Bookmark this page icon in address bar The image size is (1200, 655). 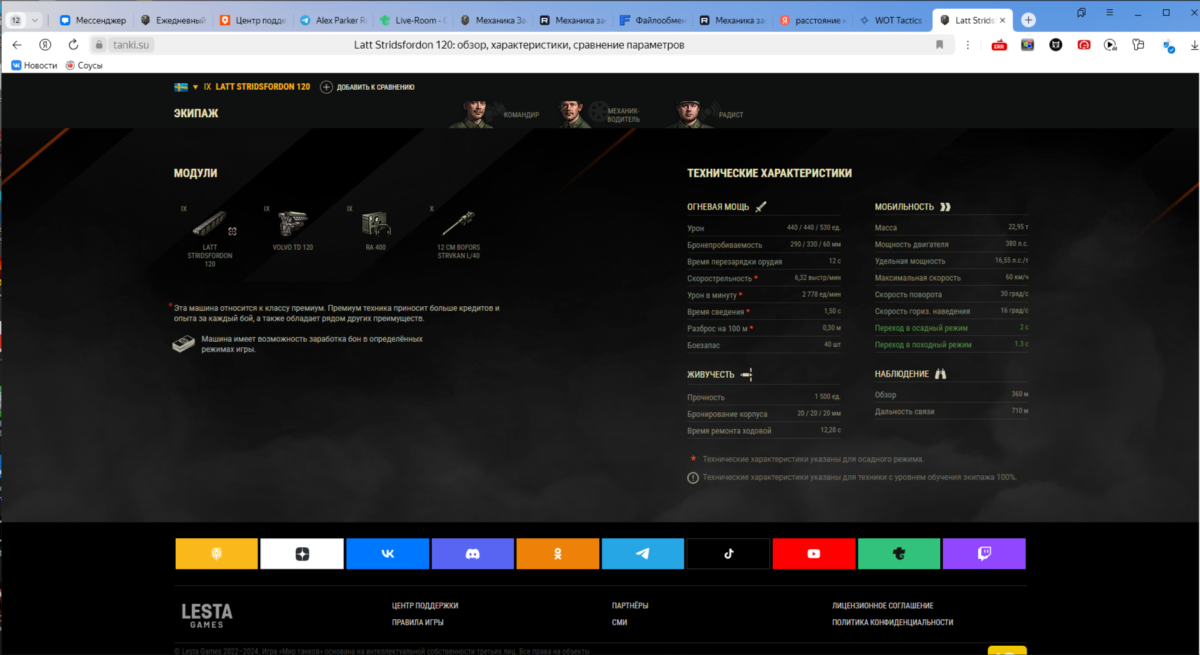(x=939, y=45)
